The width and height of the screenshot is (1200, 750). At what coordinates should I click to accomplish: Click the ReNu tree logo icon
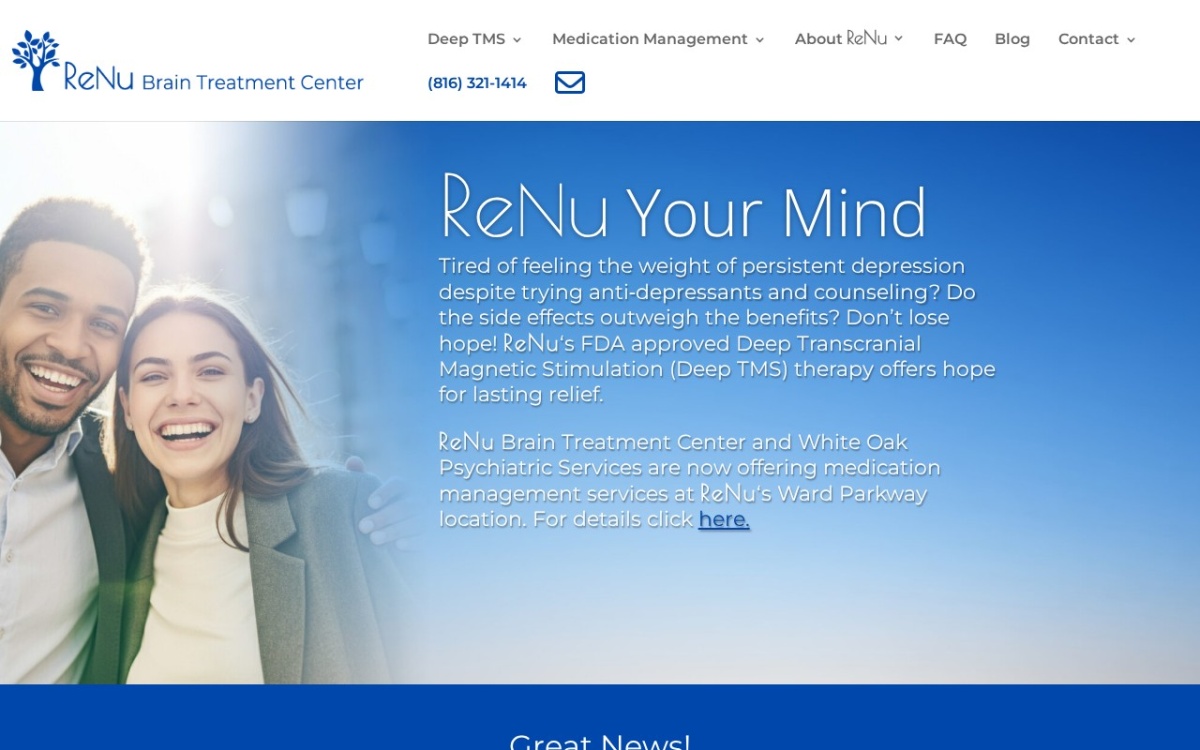click(36, 60)
